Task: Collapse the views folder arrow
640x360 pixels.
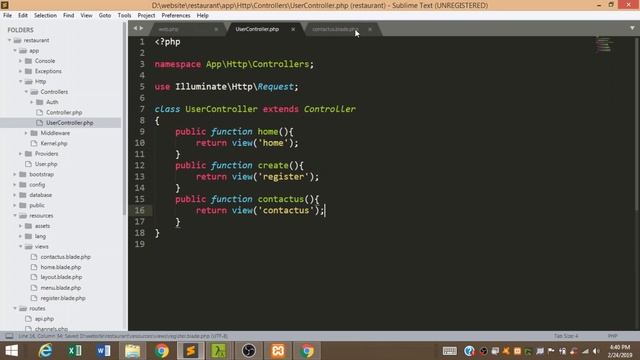Action: 20,247
